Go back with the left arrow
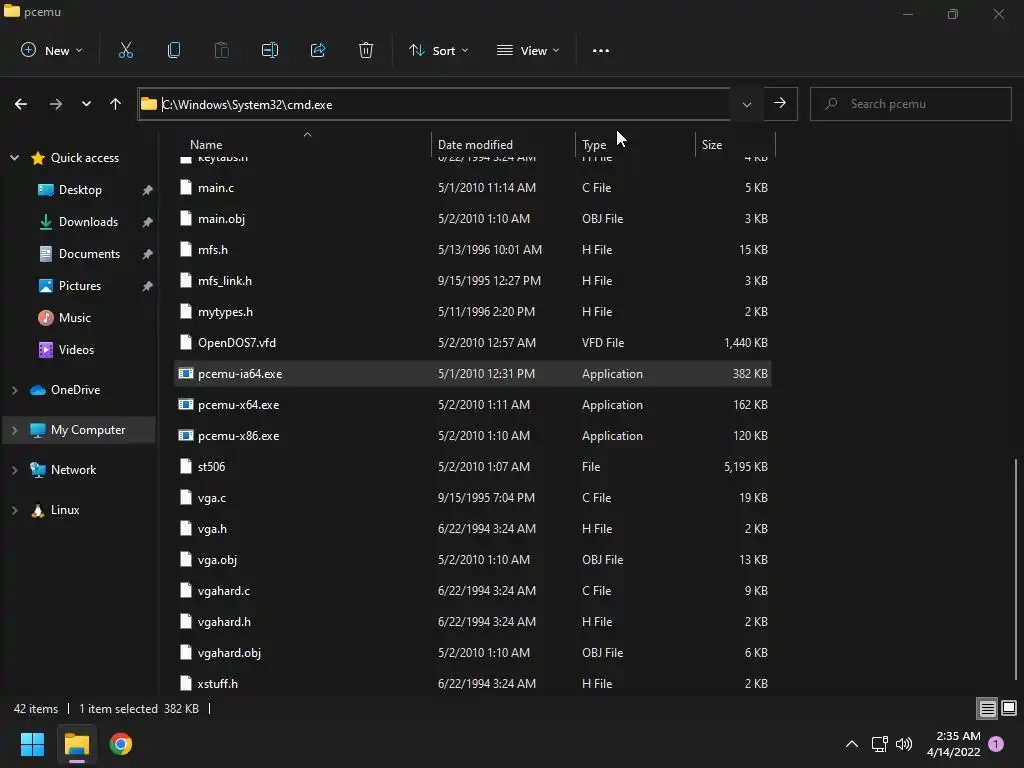This screenshot has width=1024, height=768. pos(21,104)
